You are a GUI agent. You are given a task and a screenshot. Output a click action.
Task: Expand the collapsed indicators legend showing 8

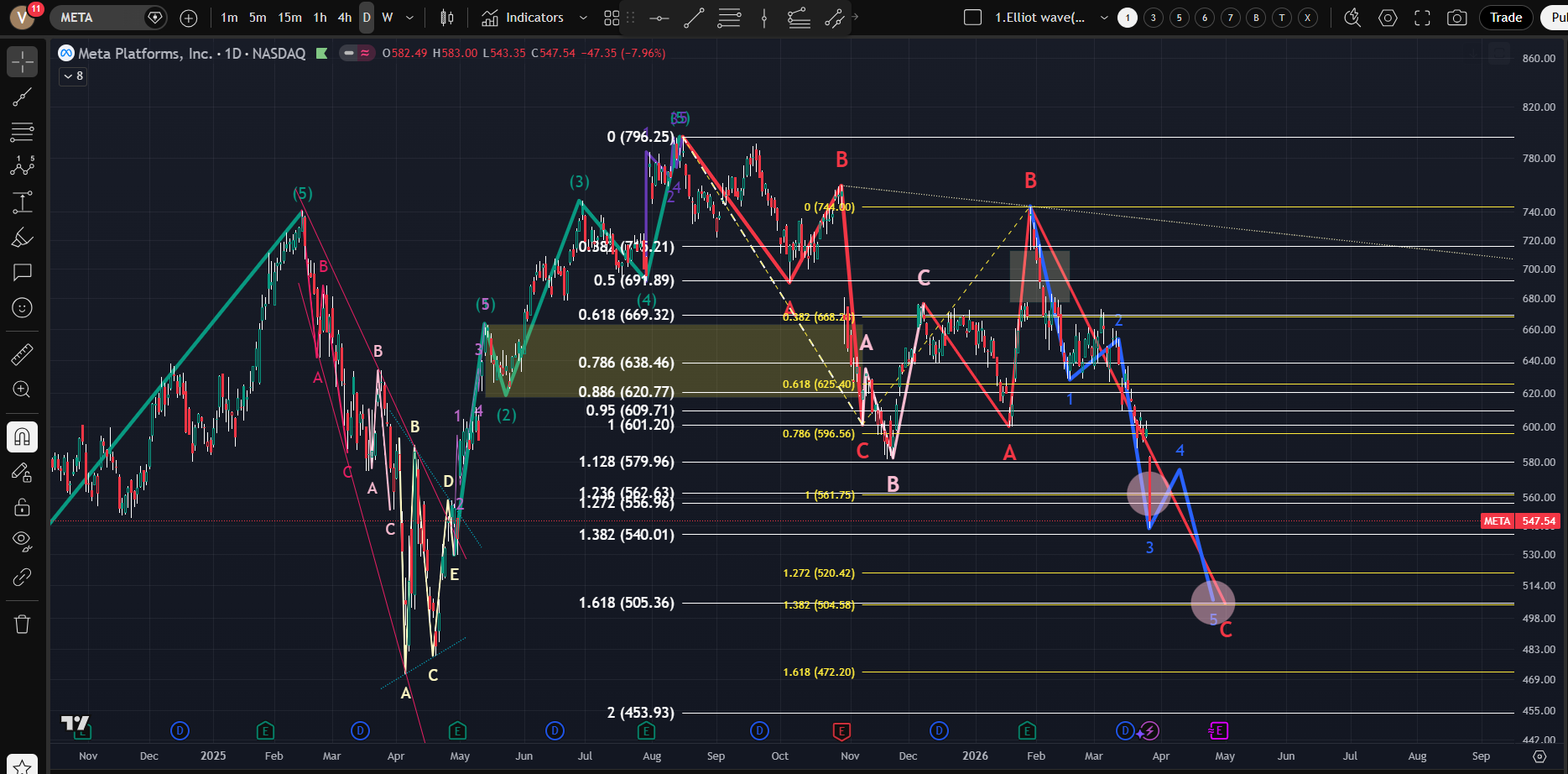click(x=73, y=76)
